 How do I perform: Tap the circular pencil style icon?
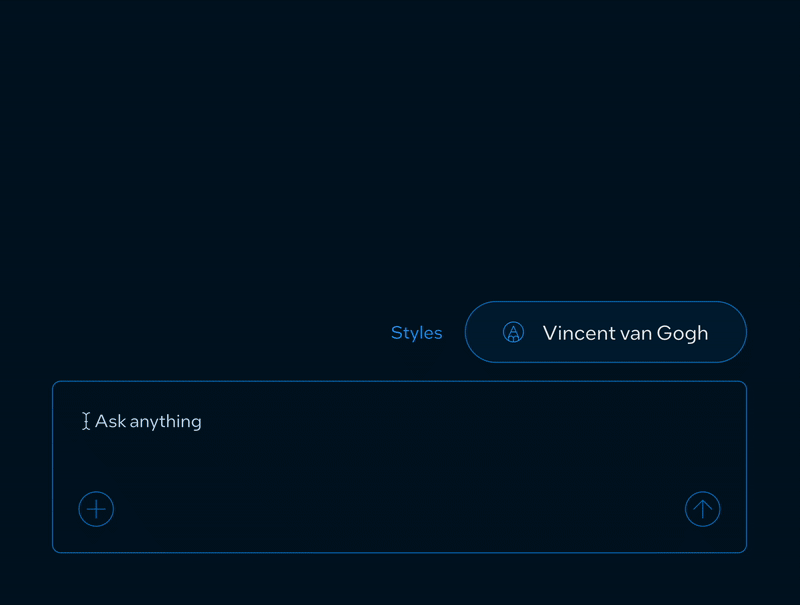coord(513,333)
